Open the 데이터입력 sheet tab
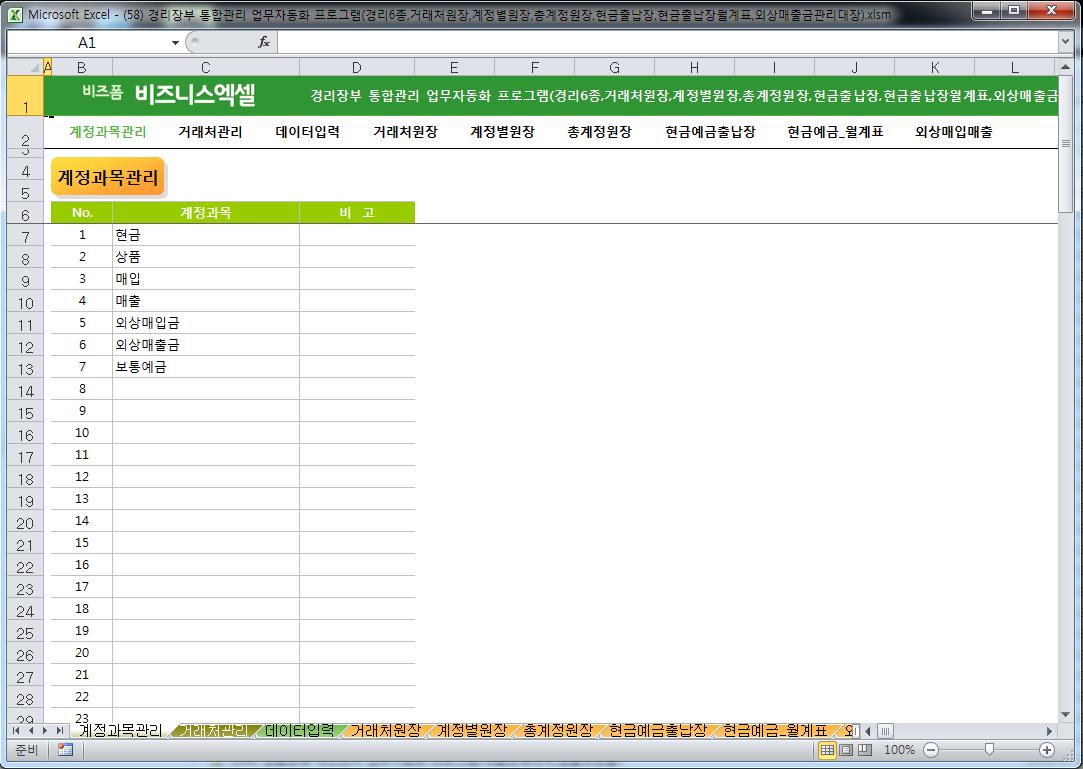The image size is (1083, 769). 299,730
